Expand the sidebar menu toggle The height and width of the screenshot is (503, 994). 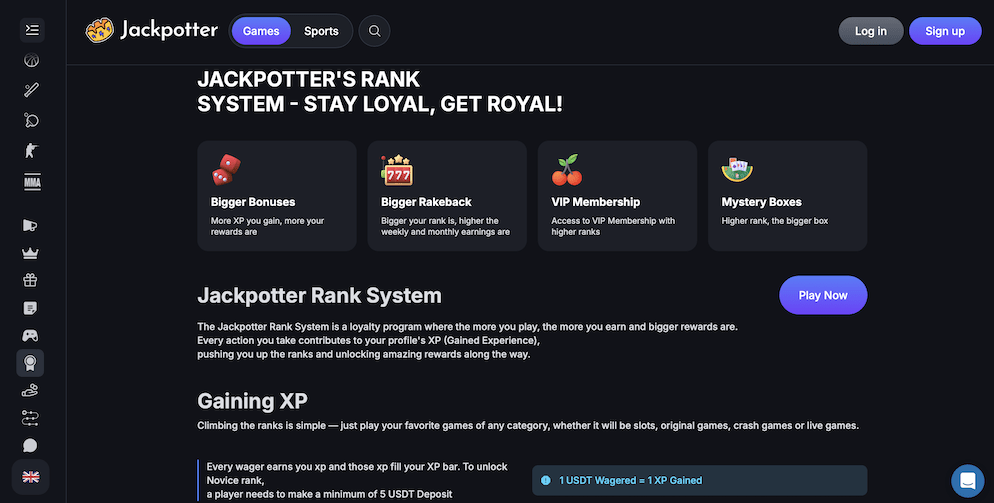pos(31,30)
